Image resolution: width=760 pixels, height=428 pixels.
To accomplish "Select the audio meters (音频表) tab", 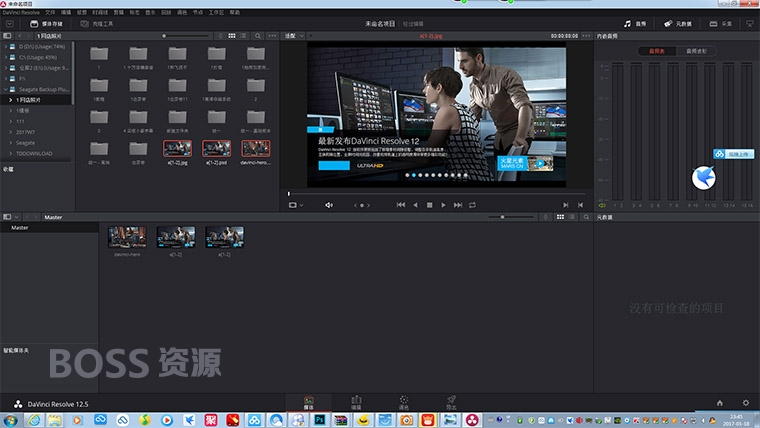I will [x=657, y=51].
